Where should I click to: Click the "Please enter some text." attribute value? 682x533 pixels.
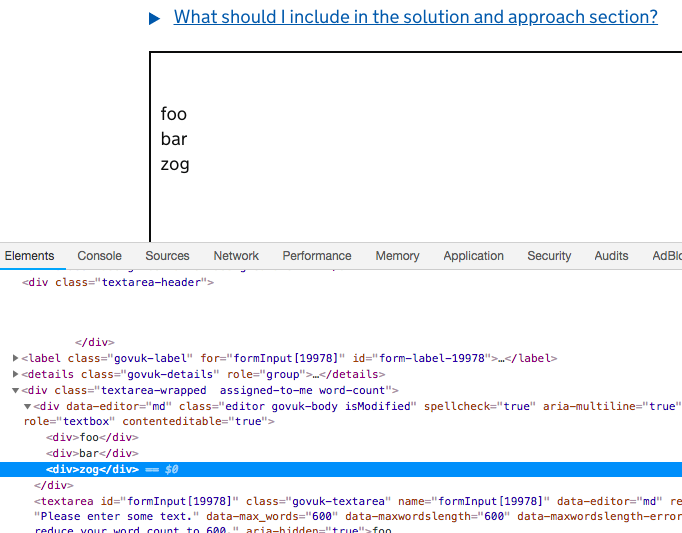[116, 516]
